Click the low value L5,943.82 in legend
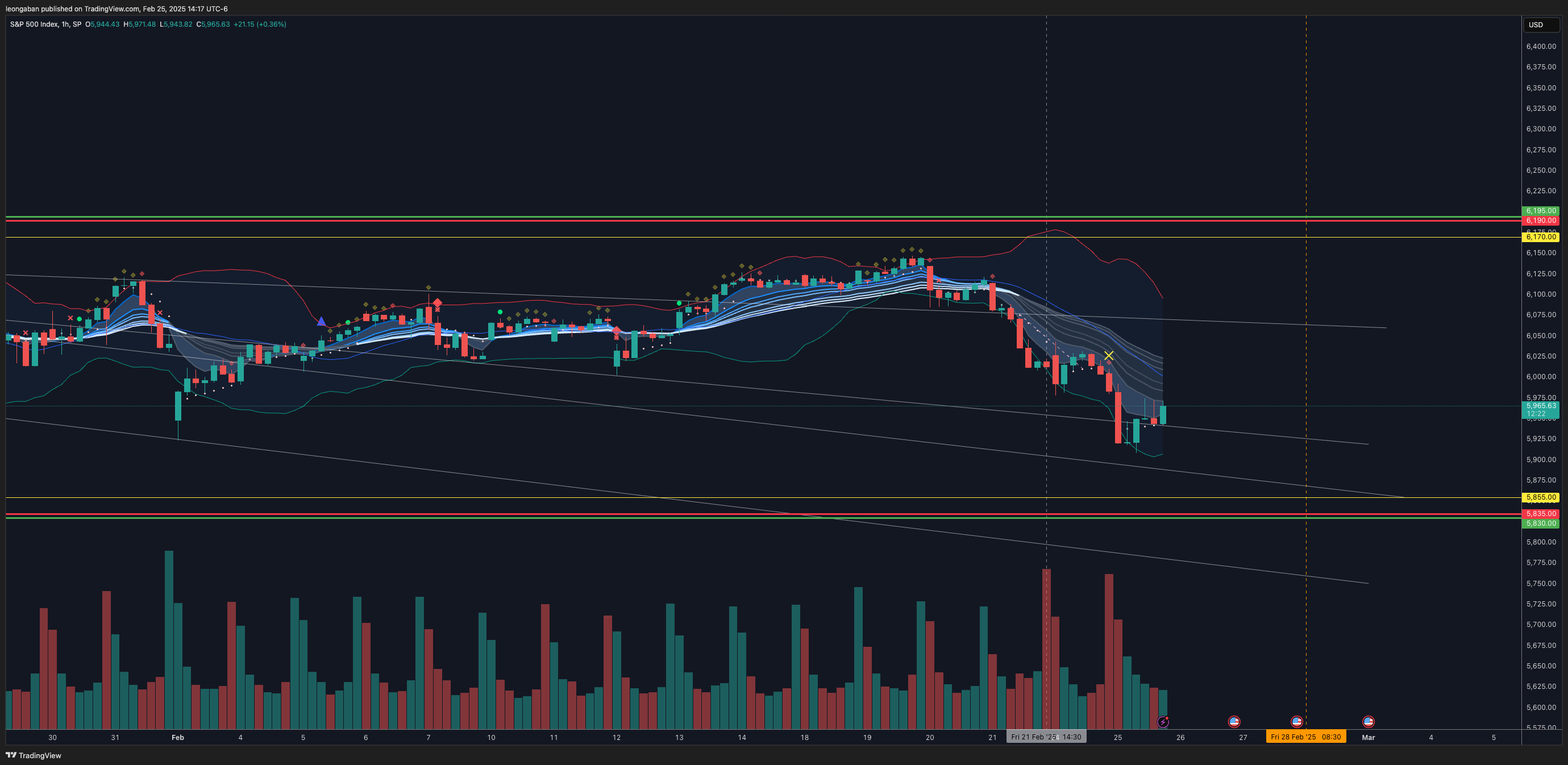Image resolution: width=1568 pixels, height=765 pixels. click(x=176, y=24)
